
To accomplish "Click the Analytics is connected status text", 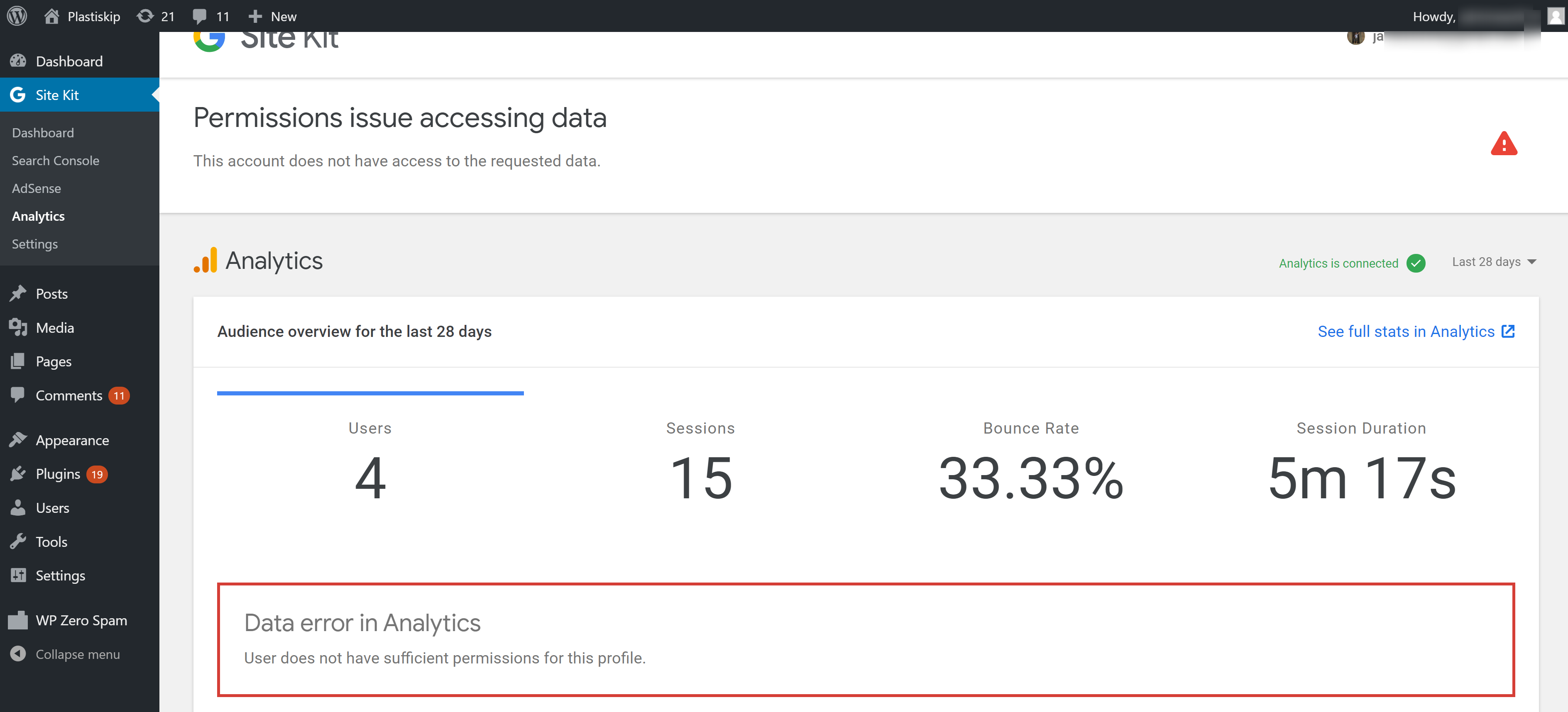I will 1338,263.
